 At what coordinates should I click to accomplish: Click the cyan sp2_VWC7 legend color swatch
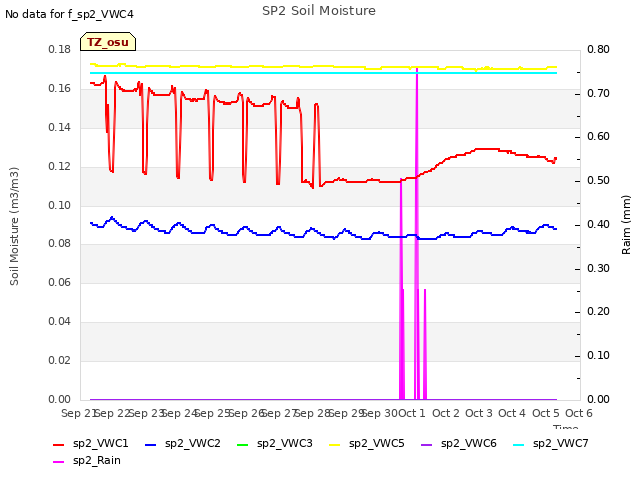(x=519, y=444)
